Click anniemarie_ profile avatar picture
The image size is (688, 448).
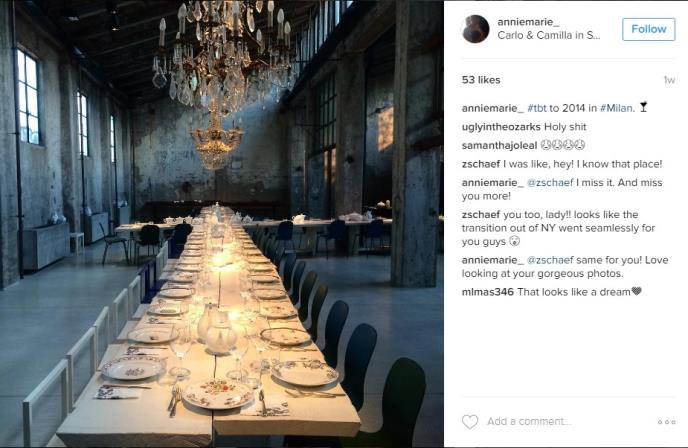(x=475, y=29)
